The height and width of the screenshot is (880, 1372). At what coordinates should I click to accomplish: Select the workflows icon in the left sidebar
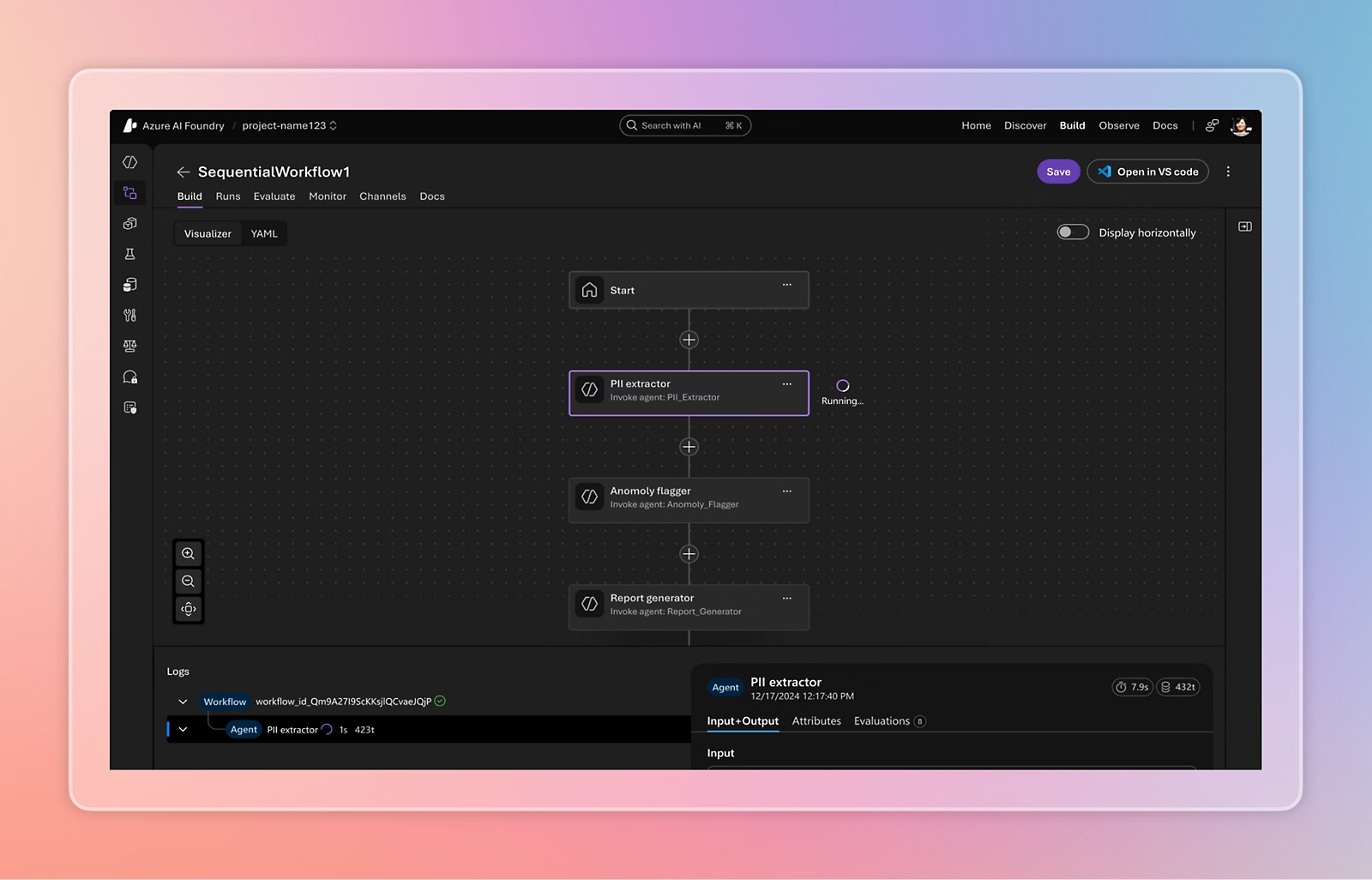point(130,193)
